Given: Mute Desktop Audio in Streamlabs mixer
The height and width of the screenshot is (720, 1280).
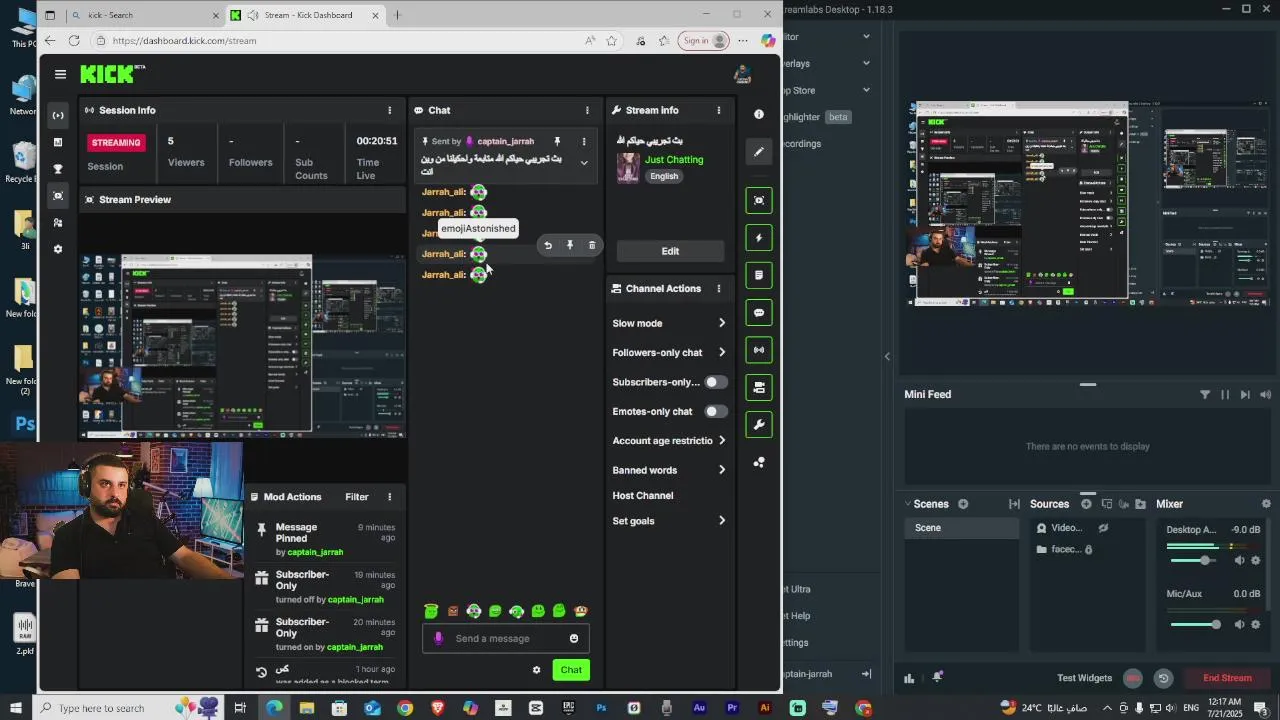Looking at the screenshot, I should (1240, 560).
